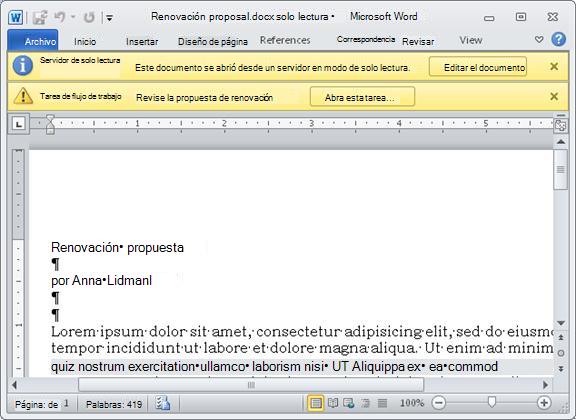Click the proofing/spell check status icon

point(162,403)
